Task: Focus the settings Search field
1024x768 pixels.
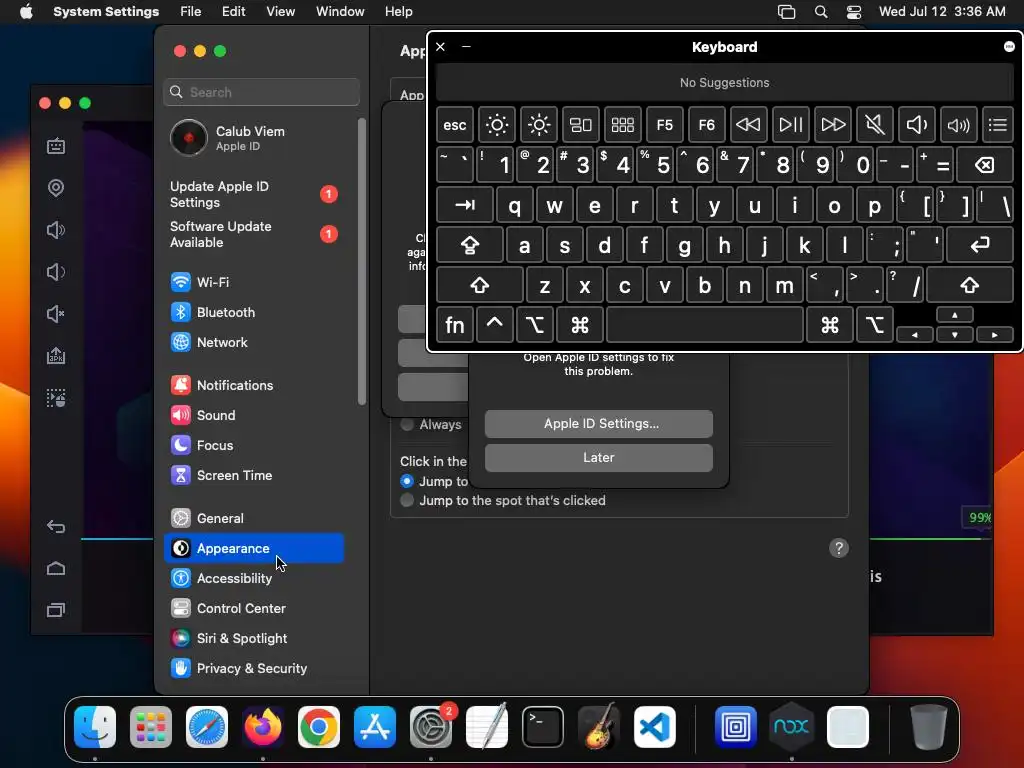Action: [261, 92]
